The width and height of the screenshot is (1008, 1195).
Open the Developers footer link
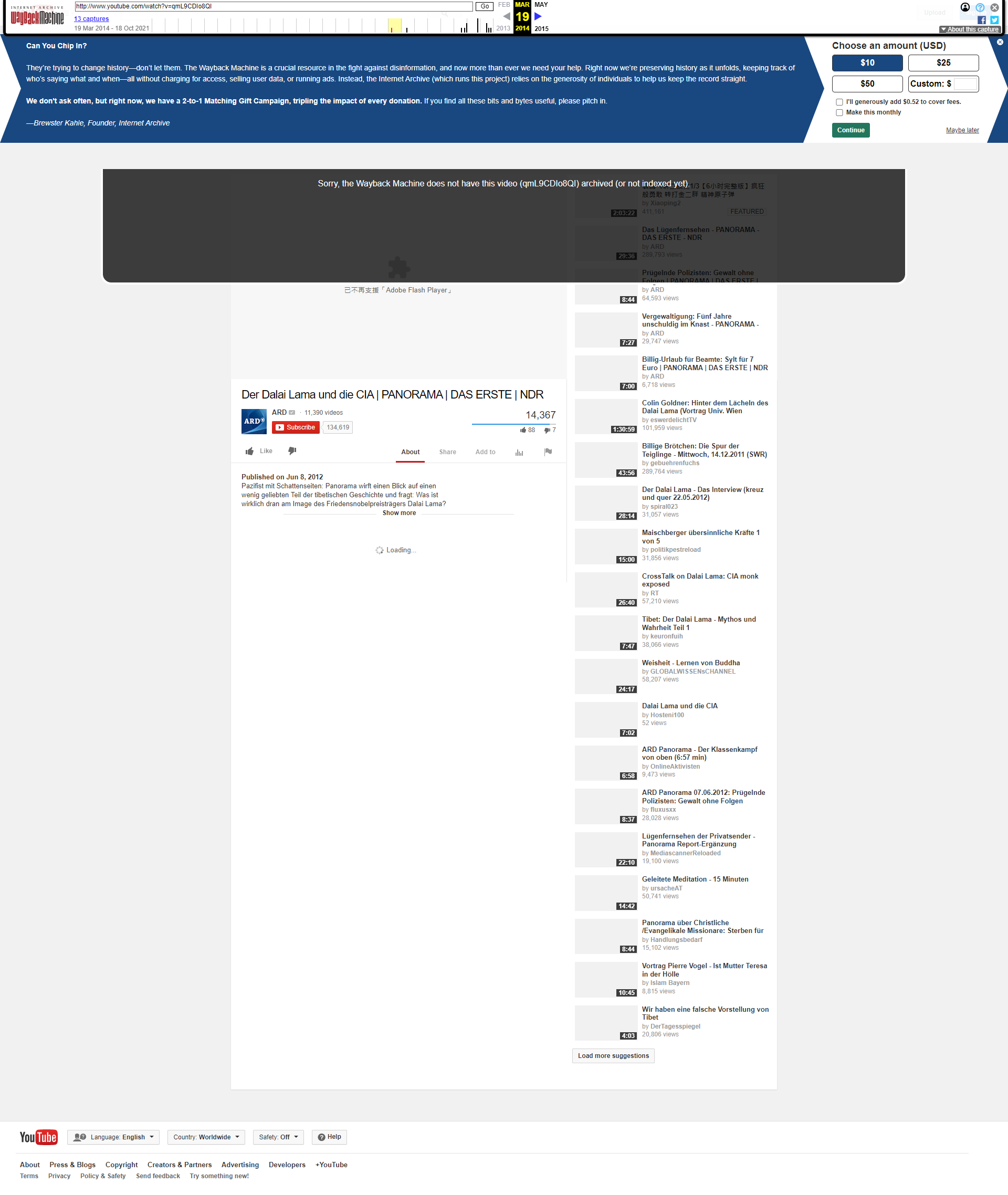tap(287, 1165)
